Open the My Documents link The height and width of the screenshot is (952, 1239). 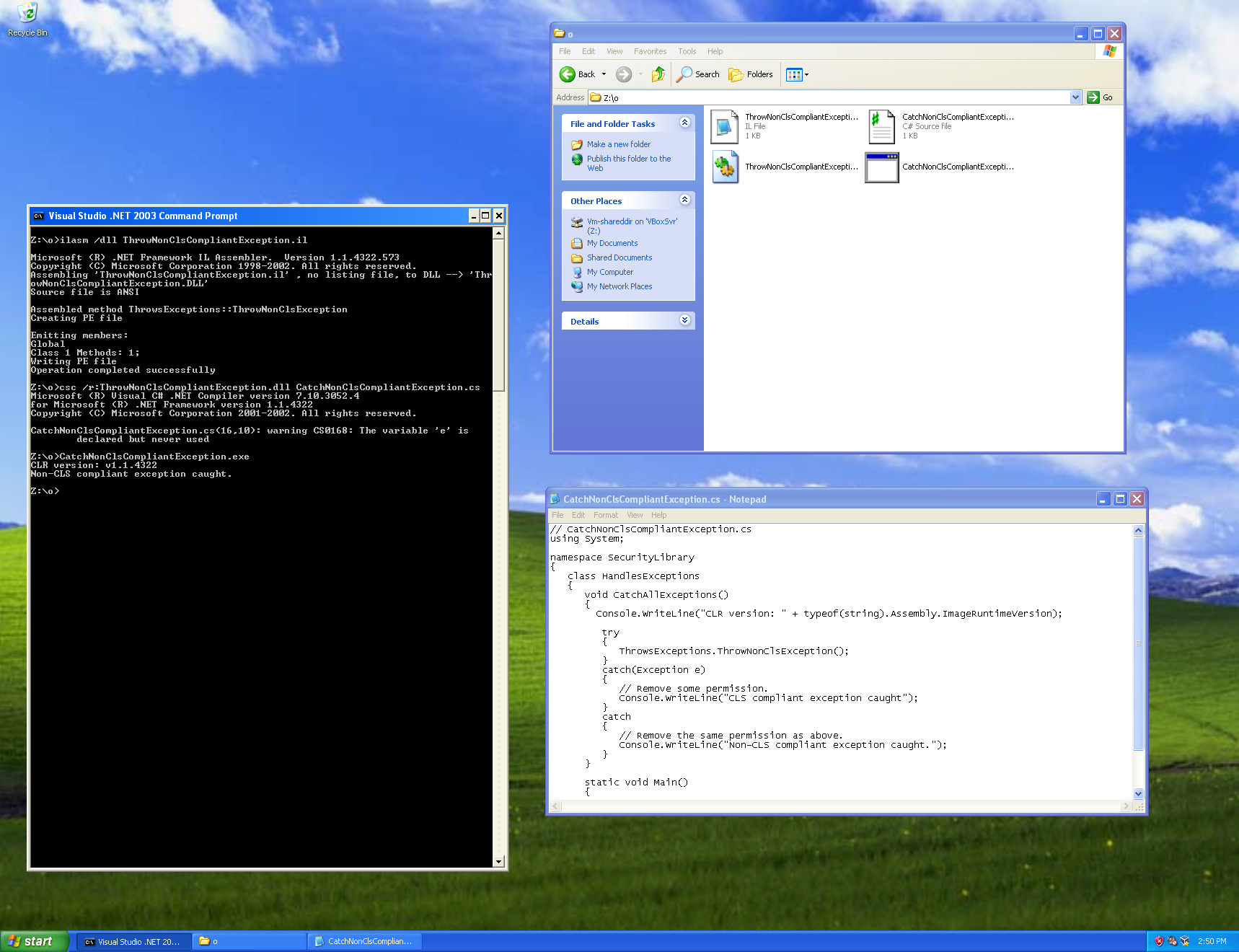click(612, 243)
